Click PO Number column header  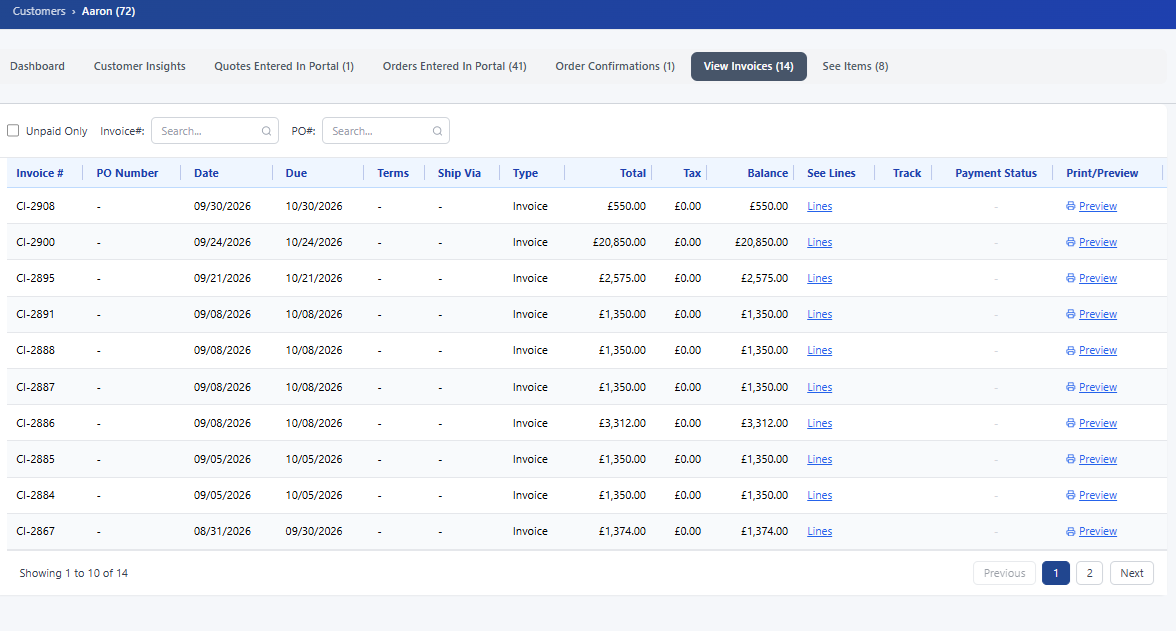click(128, 173)
